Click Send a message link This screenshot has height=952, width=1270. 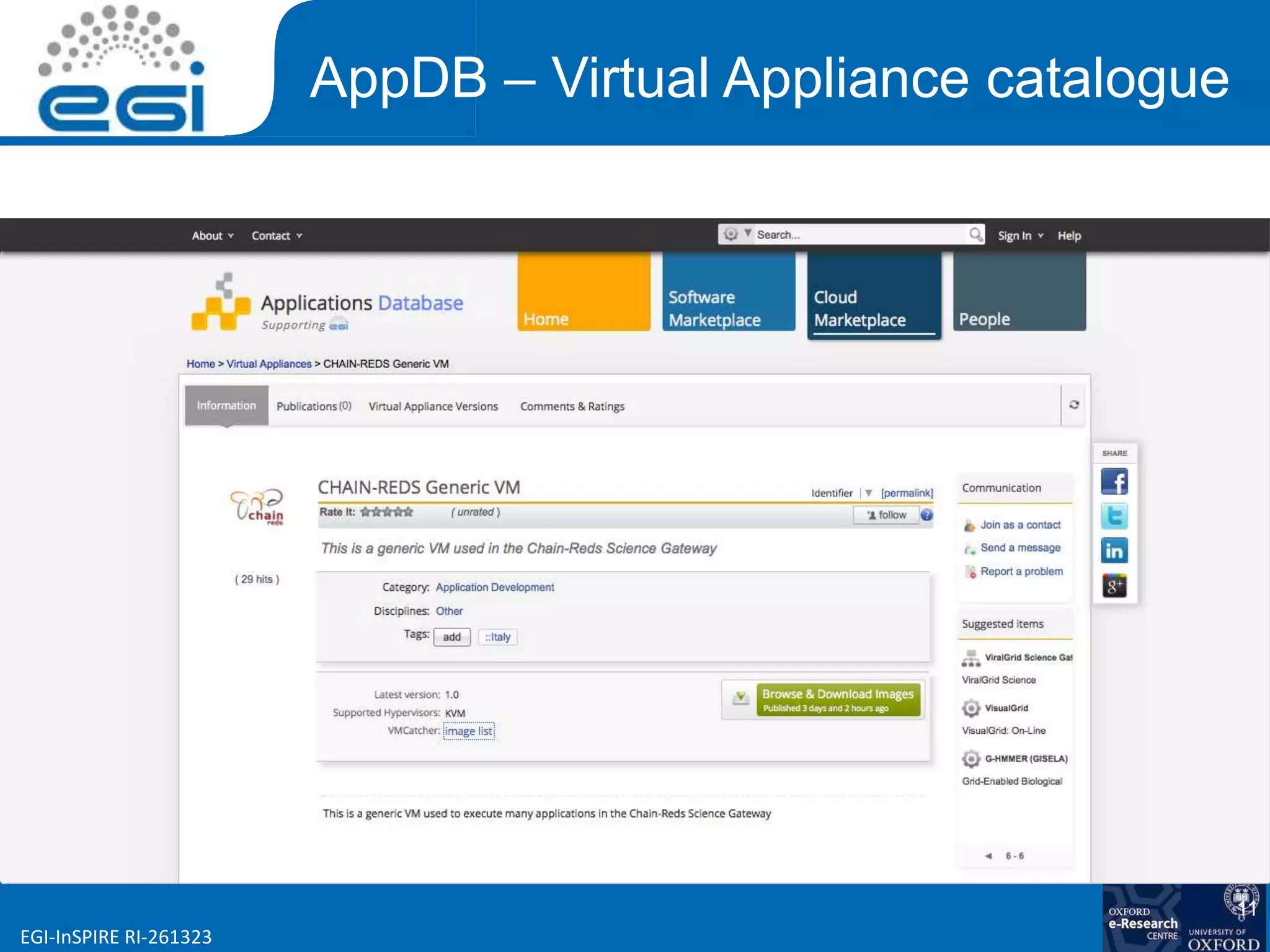tap(1020, 548)
